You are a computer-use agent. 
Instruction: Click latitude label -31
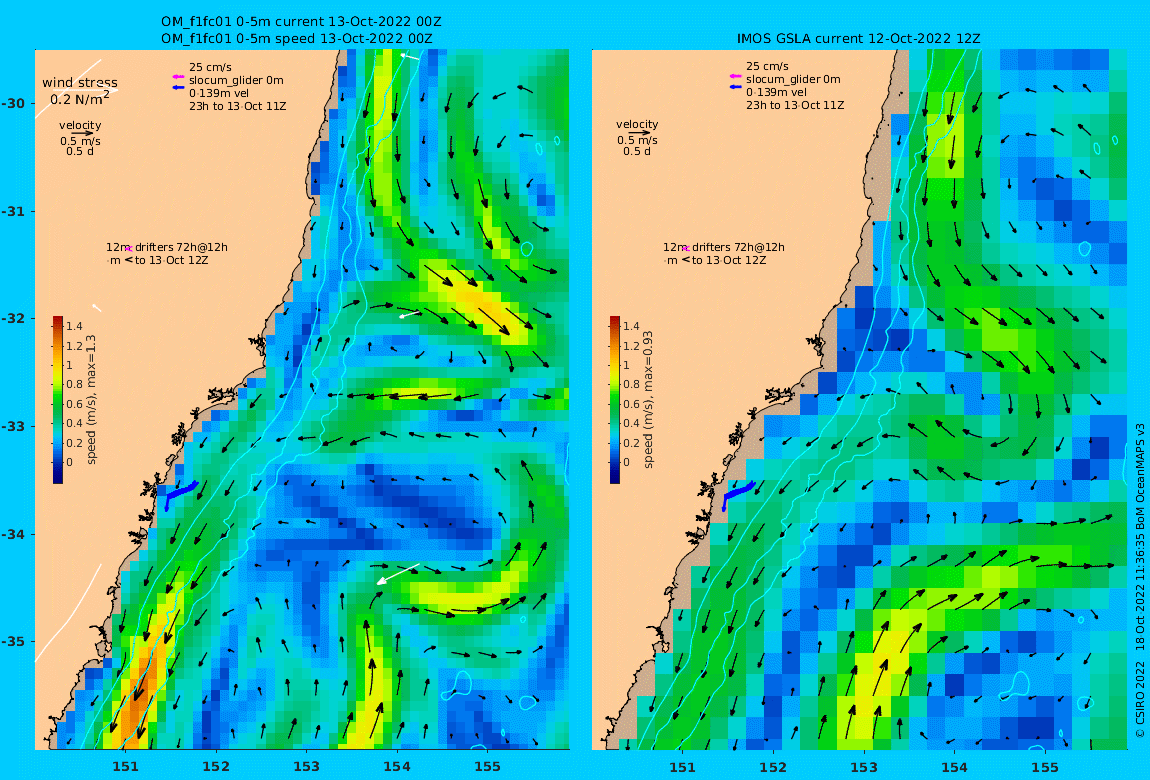[12, 211]
